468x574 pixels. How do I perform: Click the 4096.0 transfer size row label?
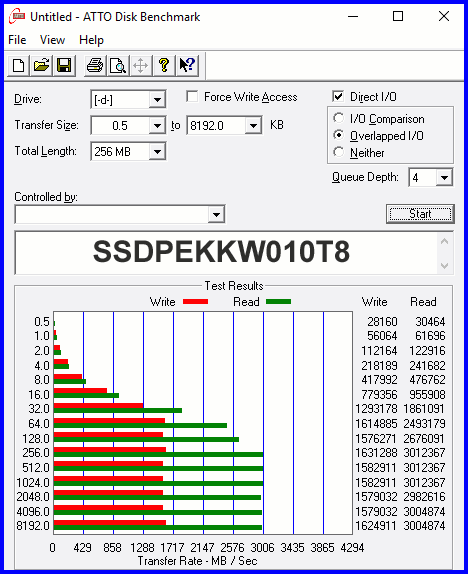pyautogui.click(x=33, y=511)
